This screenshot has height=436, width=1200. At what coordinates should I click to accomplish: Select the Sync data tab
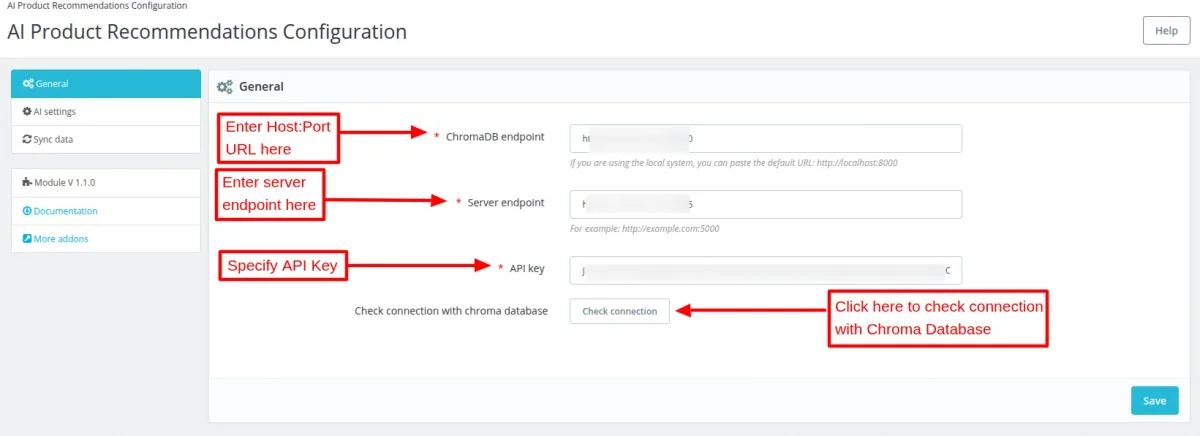coord(53,140)
